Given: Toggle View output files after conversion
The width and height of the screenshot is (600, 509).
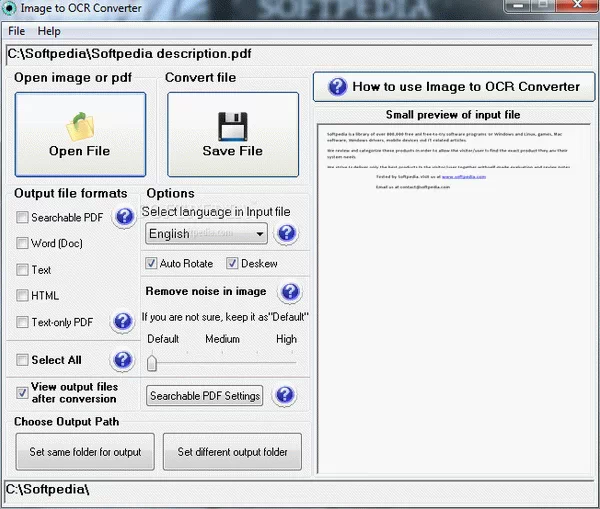Looking at the screenshot, I should tap(22, 393).
